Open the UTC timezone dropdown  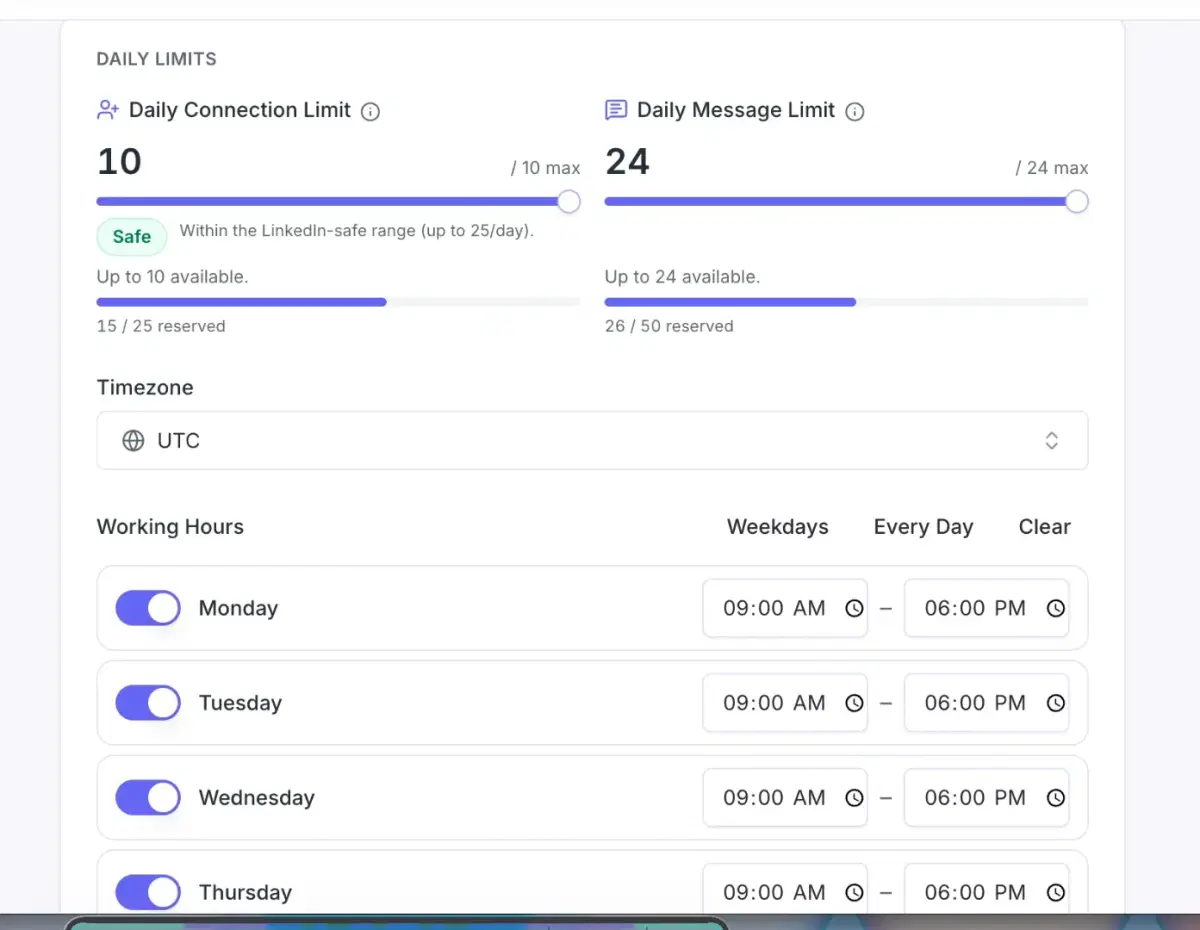click(x=592, y=441)
